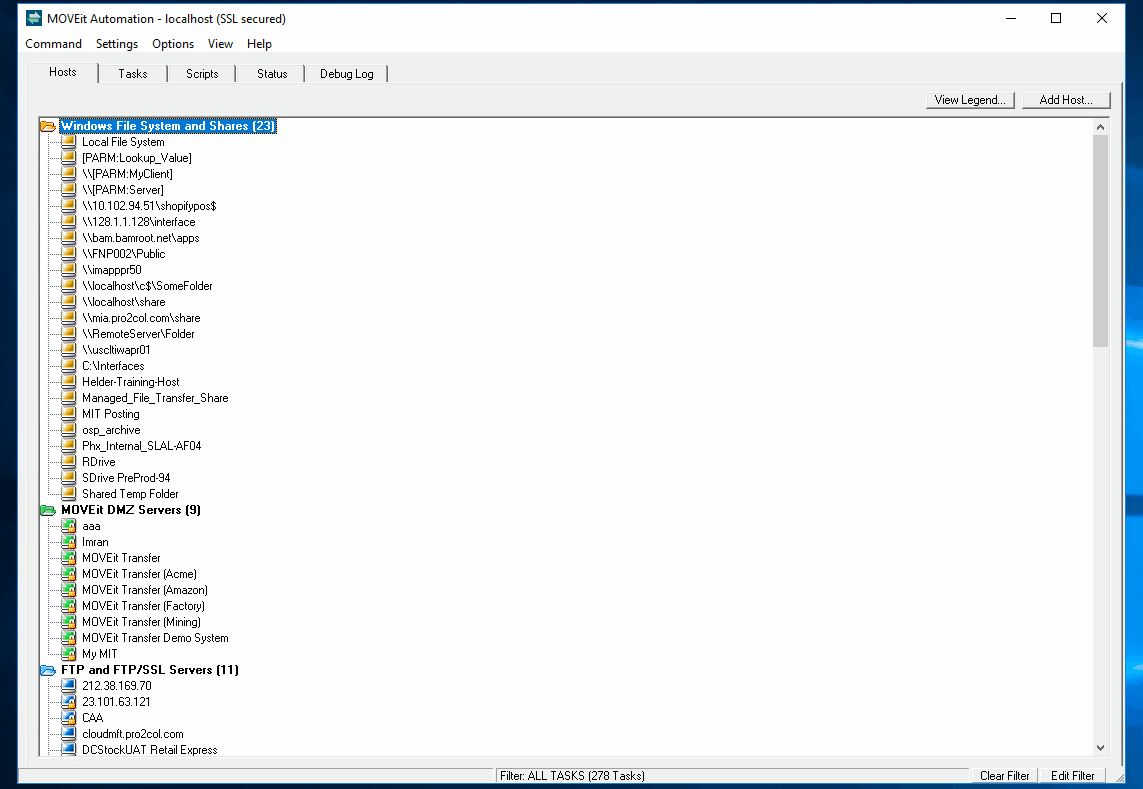1143x789 pixels.
Task: Click the Managed_File_Transfer_Share icon
Action: (x=69, y=398)
